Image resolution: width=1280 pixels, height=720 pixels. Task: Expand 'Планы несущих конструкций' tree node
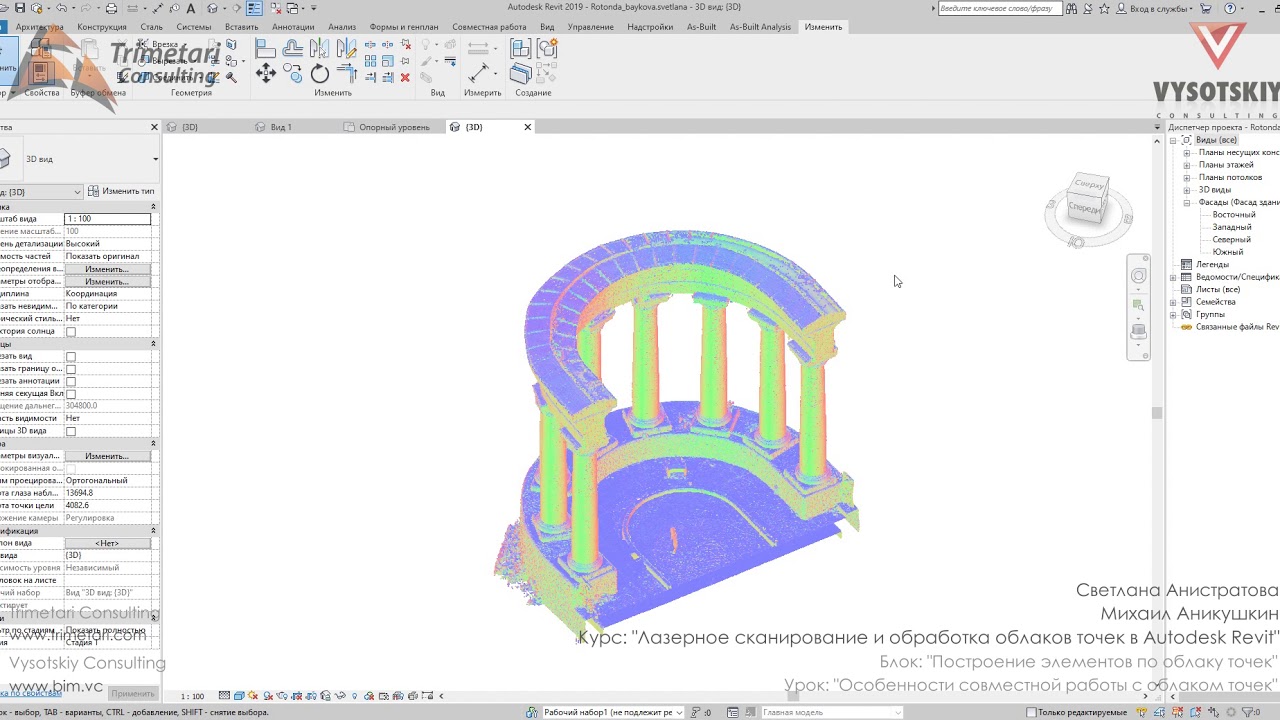coord(1187,153)
